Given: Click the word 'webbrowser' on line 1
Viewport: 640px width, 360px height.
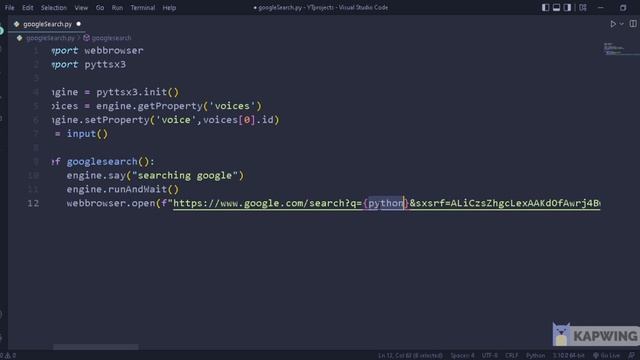Looking at the screenshot, I should [114, 51].
